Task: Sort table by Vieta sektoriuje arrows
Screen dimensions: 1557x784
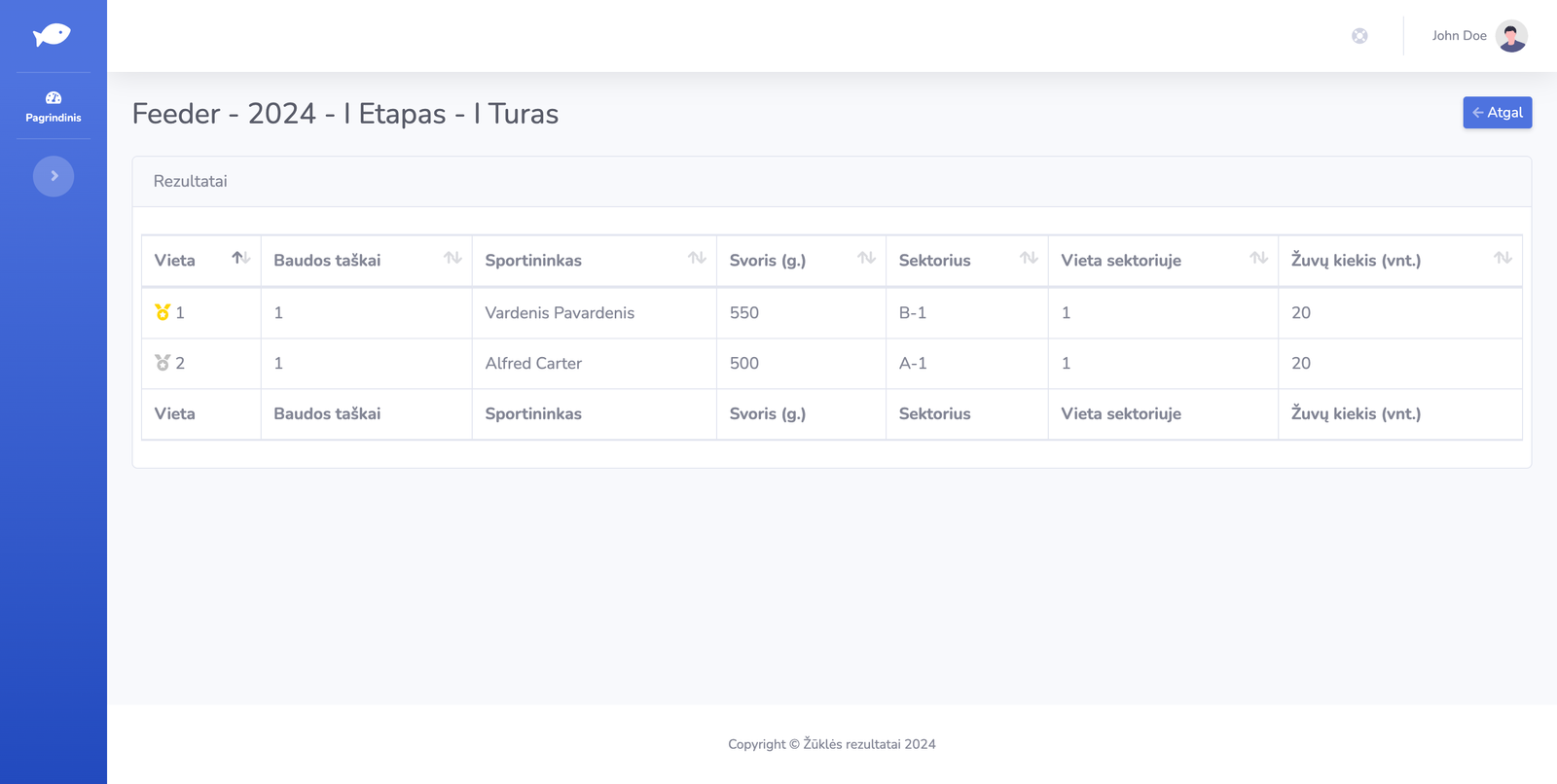Action: coord(1258,258)
